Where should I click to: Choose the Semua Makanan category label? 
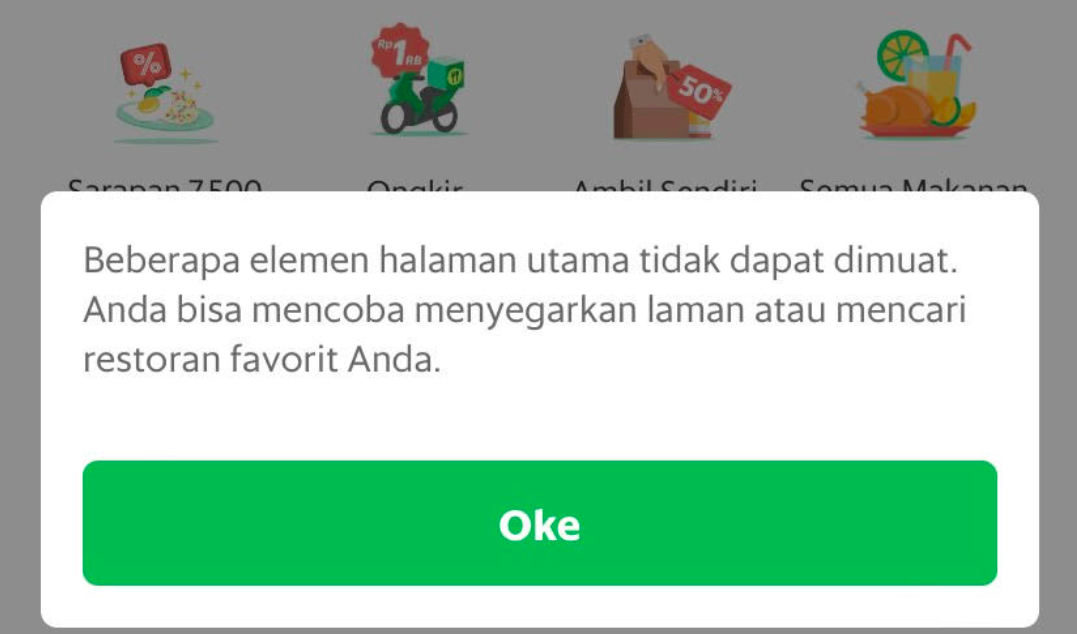pyautogui.click(x=914, y=185)
